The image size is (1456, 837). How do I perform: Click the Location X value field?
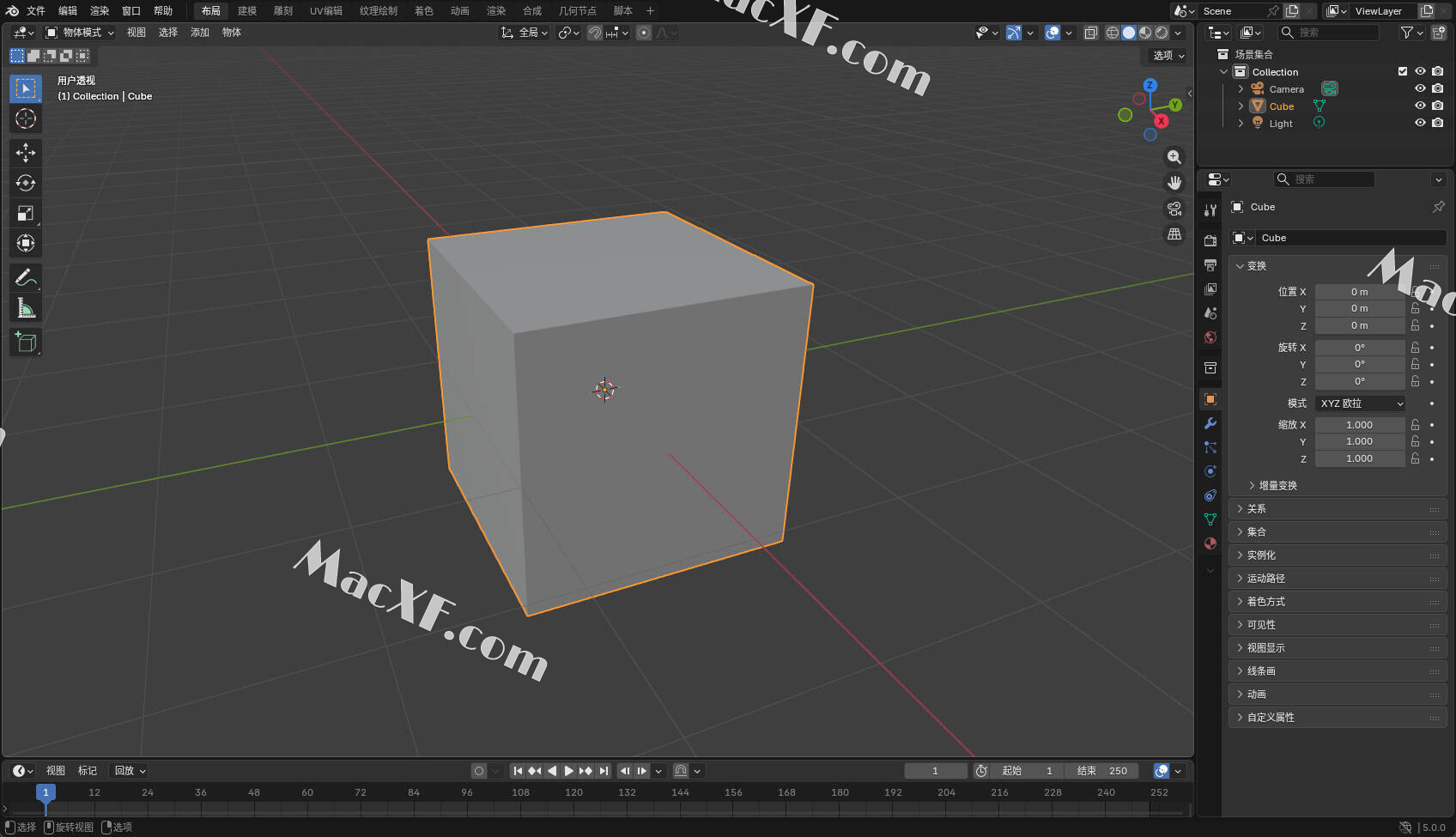pyautogui.click(x=1359, y=292)
